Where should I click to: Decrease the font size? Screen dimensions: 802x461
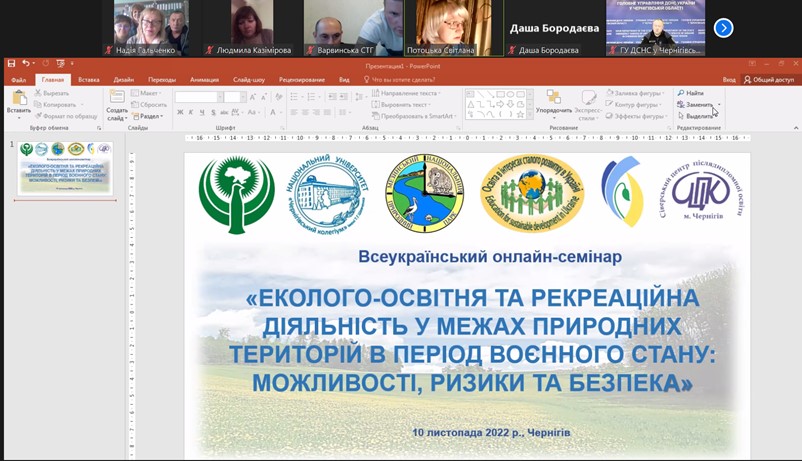[x=264, y=97]
